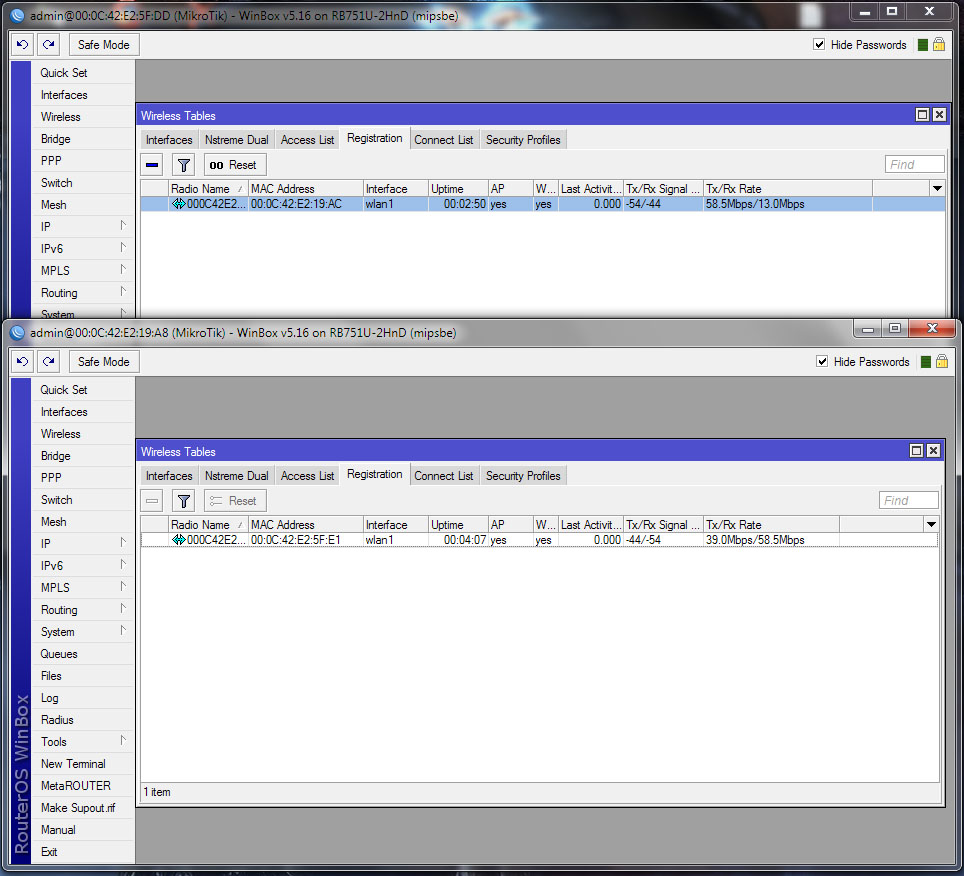Expand MPLS submenu in top window sidebar
The image size is (964, 876).
coord(123,270)
